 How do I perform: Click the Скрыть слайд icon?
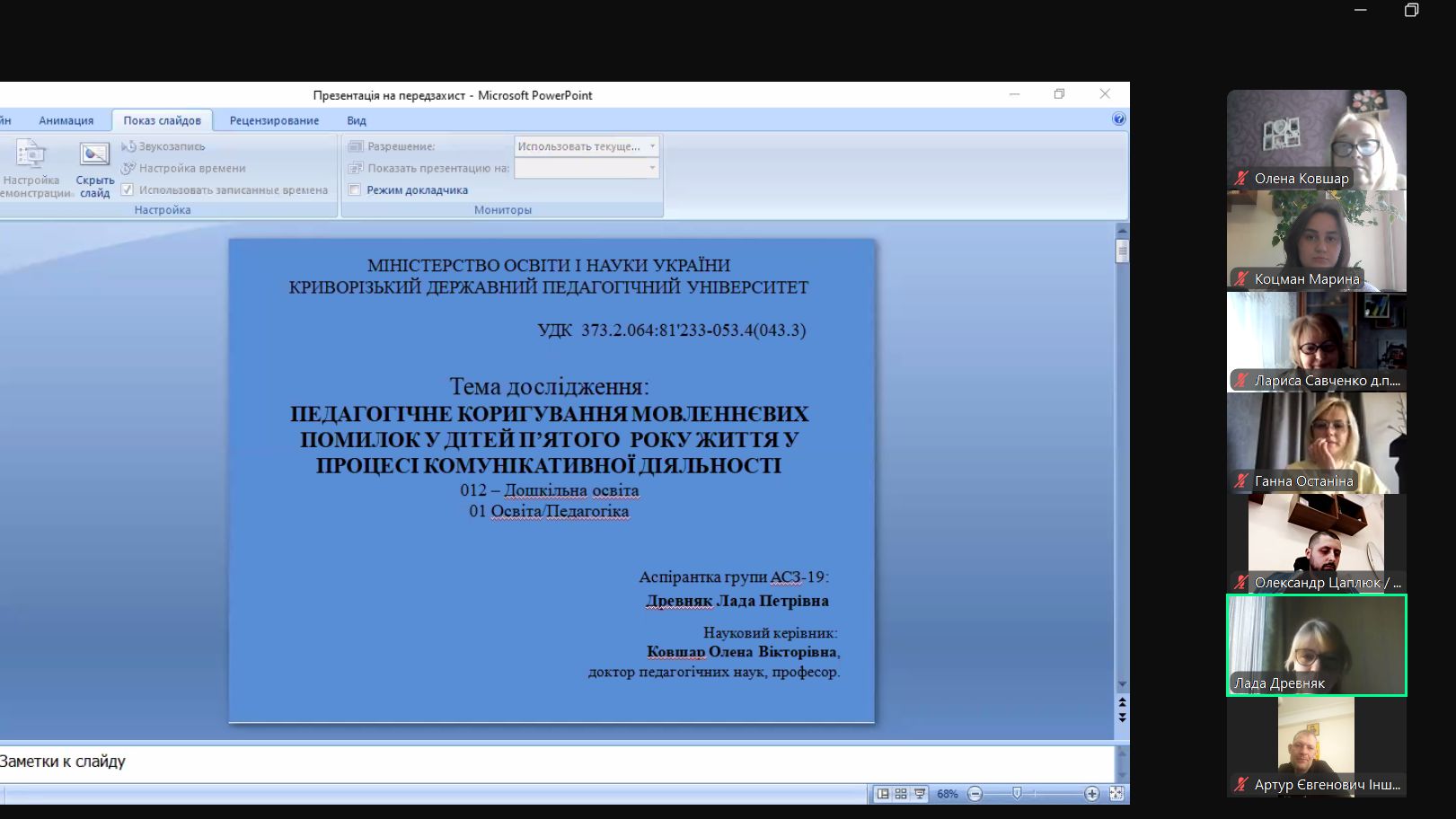pos(94,167)
